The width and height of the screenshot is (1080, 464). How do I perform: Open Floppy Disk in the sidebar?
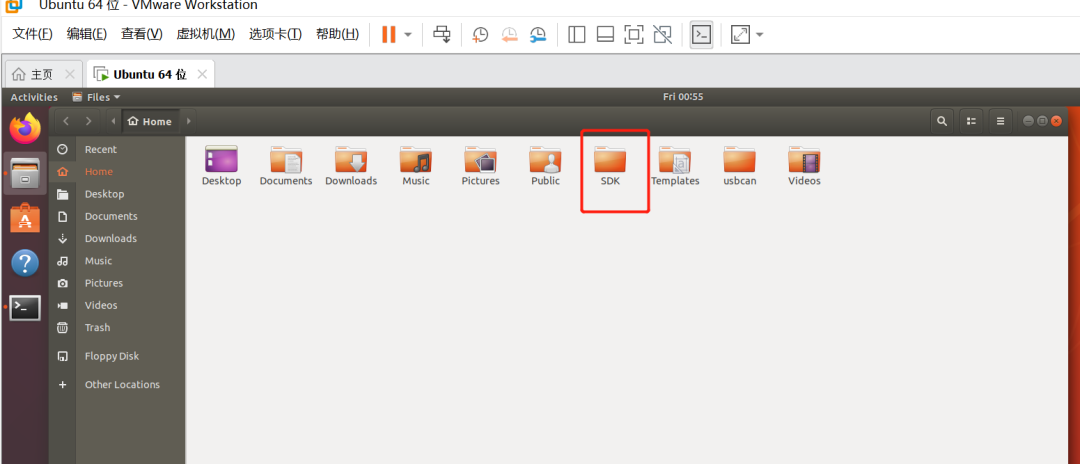point(117,356)
